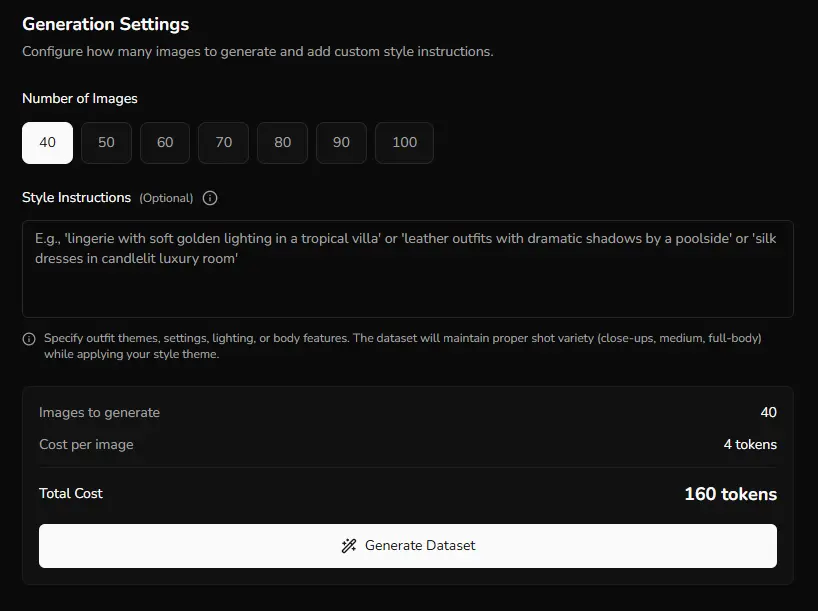The height and width of the screenshot is (611, 818).
Task: Click the info icon beside Style Instructions
Action: point(210,198)
